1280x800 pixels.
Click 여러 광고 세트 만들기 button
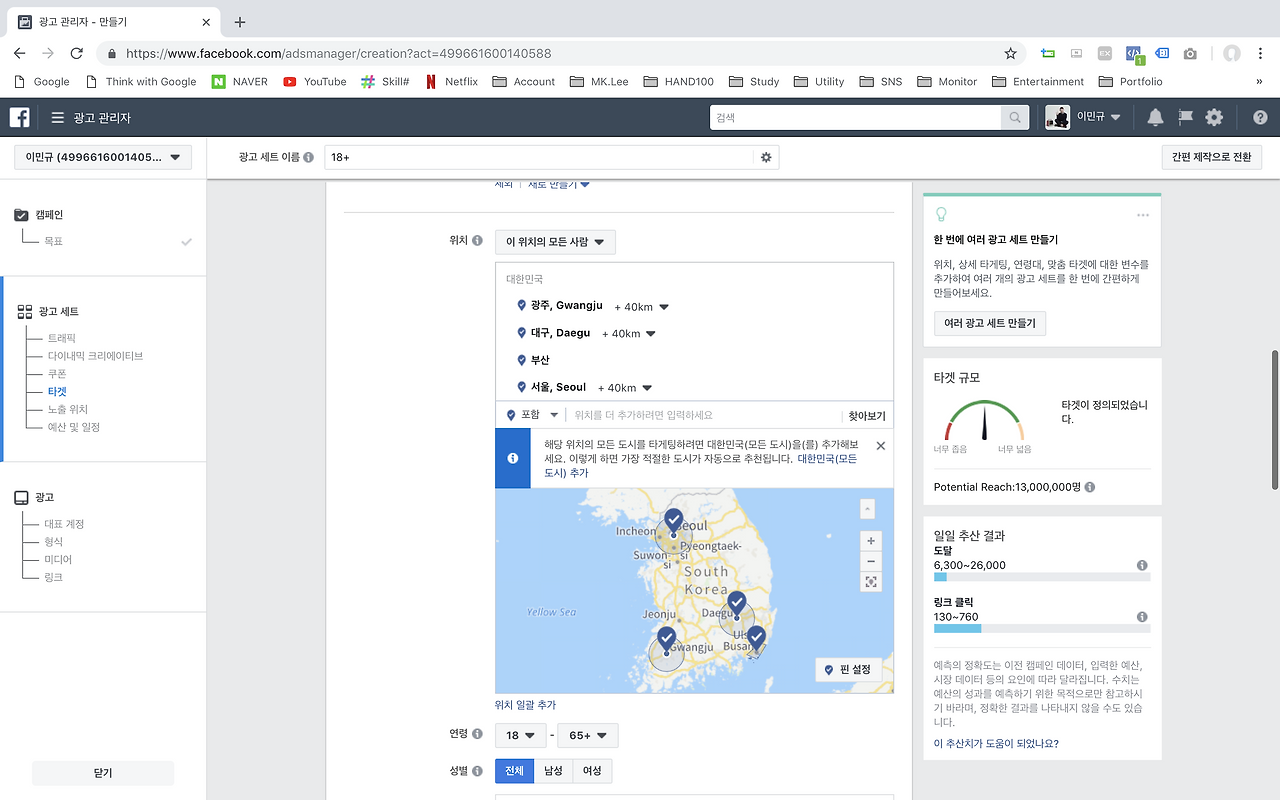pyautogui.click(x=990, y=323)
